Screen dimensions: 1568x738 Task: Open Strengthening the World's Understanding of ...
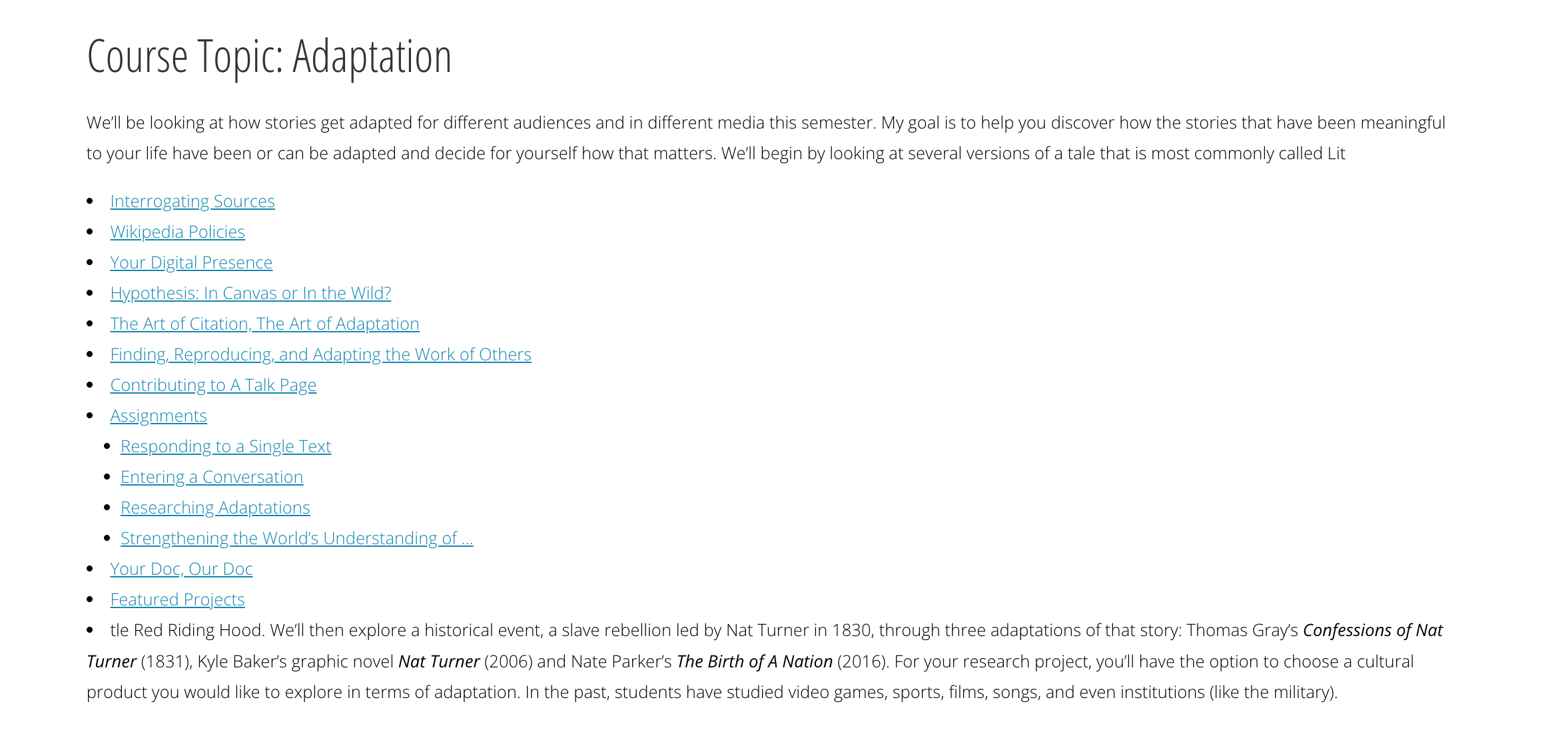coord(296,538)
